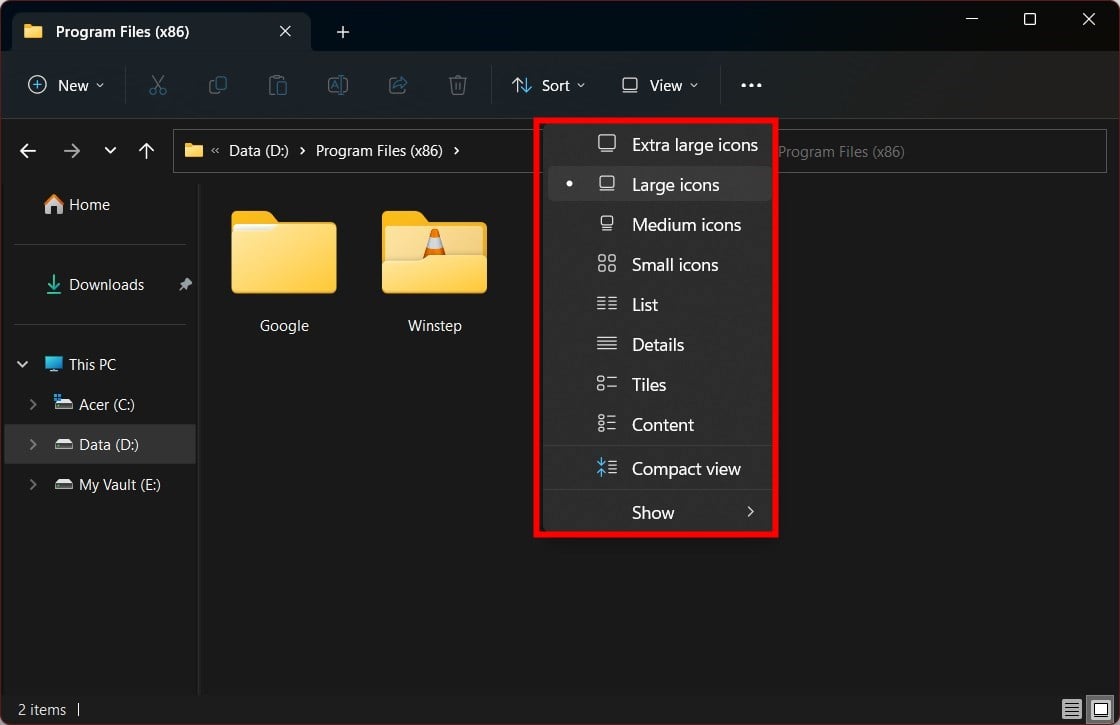Select Large icons view option

tap(659, 184)
